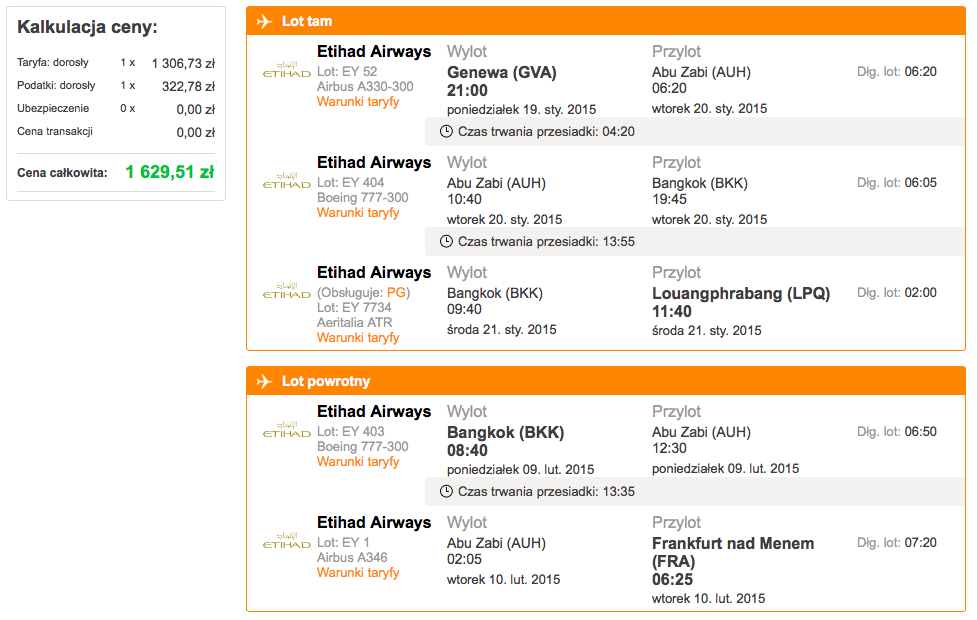Image resolution: width=977 pixels, height=620 pixels.
Task: Click clock icon at 13:35 layover
Action: point(446,492)
